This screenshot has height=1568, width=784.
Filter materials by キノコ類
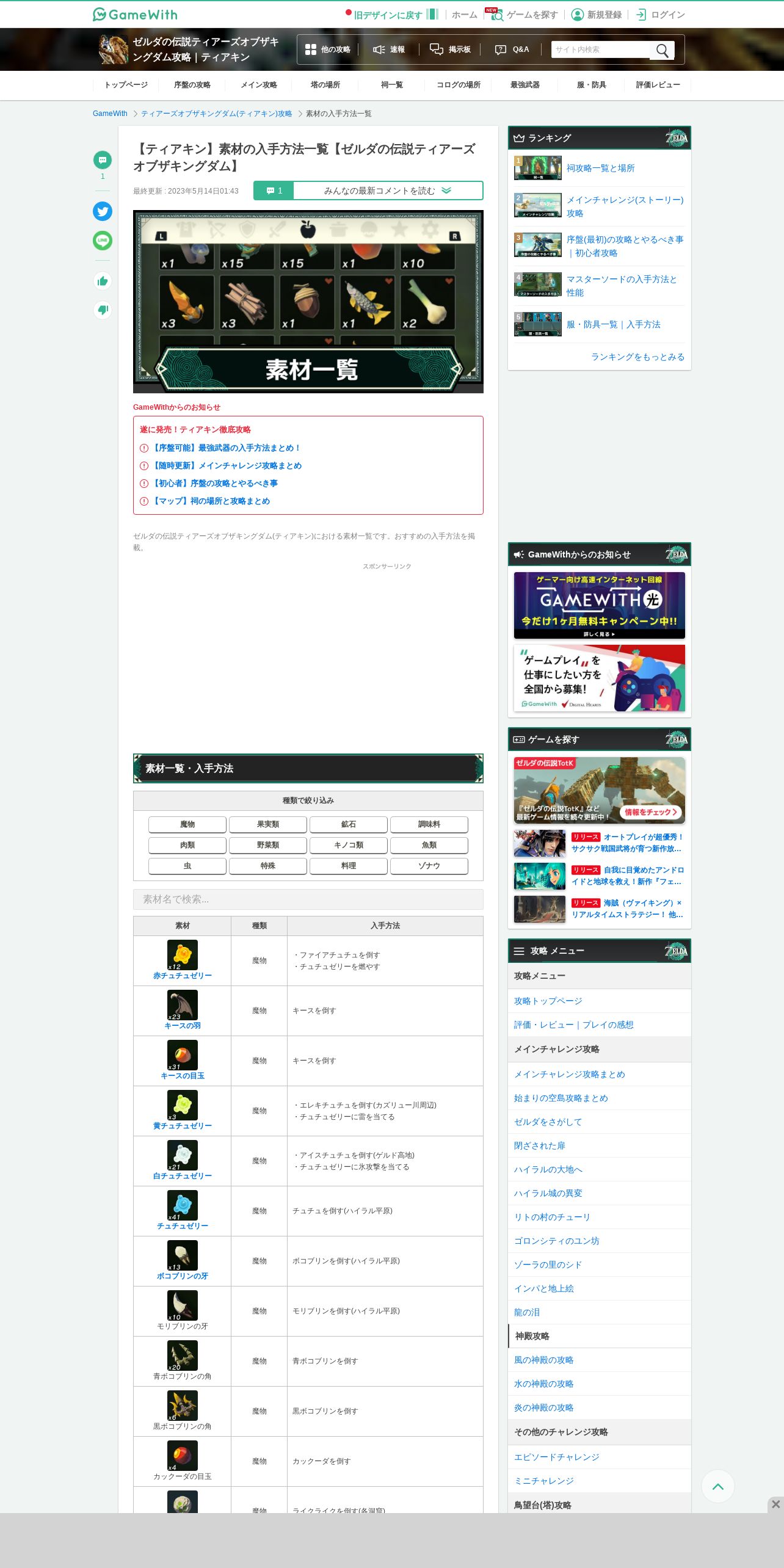point(349,845)
